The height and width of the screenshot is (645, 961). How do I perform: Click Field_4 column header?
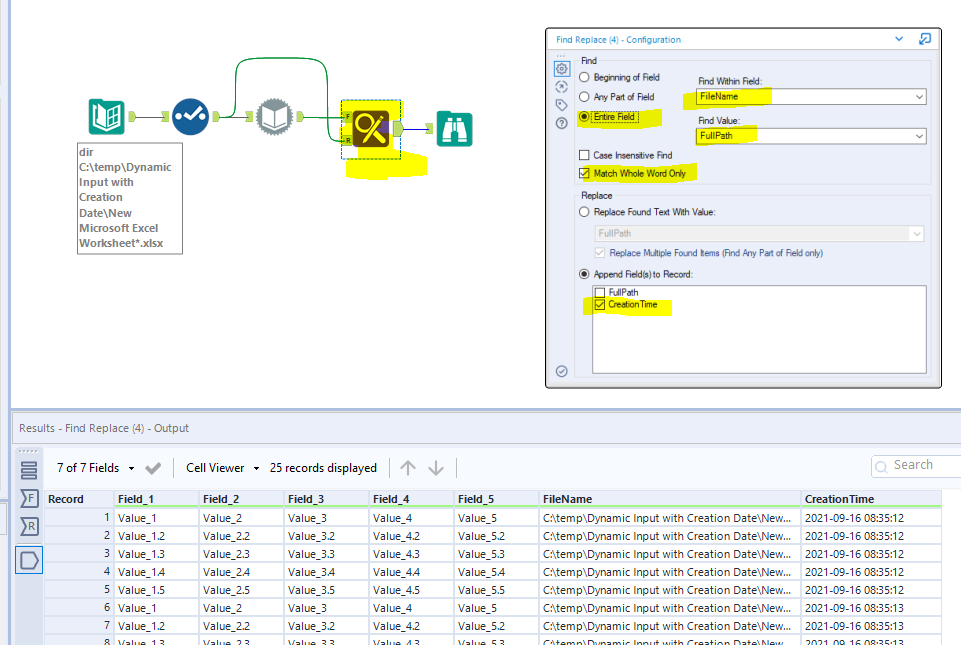click(x=411, y=499)
